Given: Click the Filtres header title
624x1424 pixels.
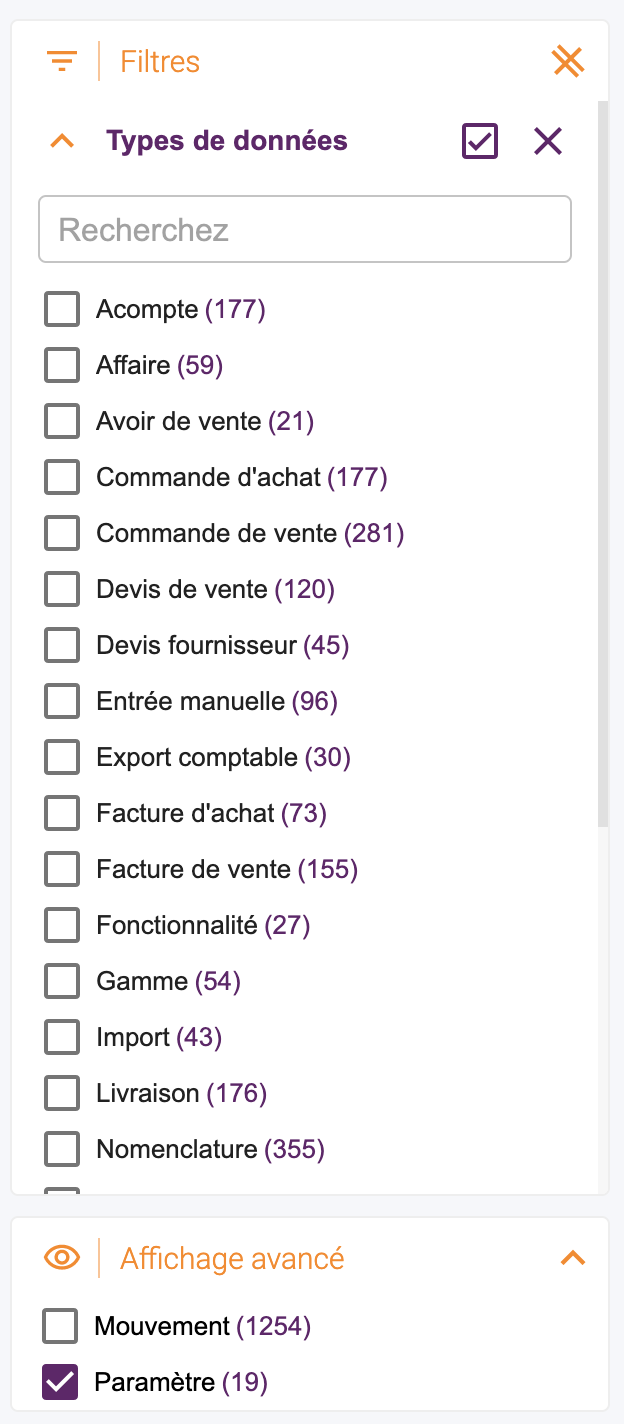Looking at the screenshot, I should click(x=160, y=62).
